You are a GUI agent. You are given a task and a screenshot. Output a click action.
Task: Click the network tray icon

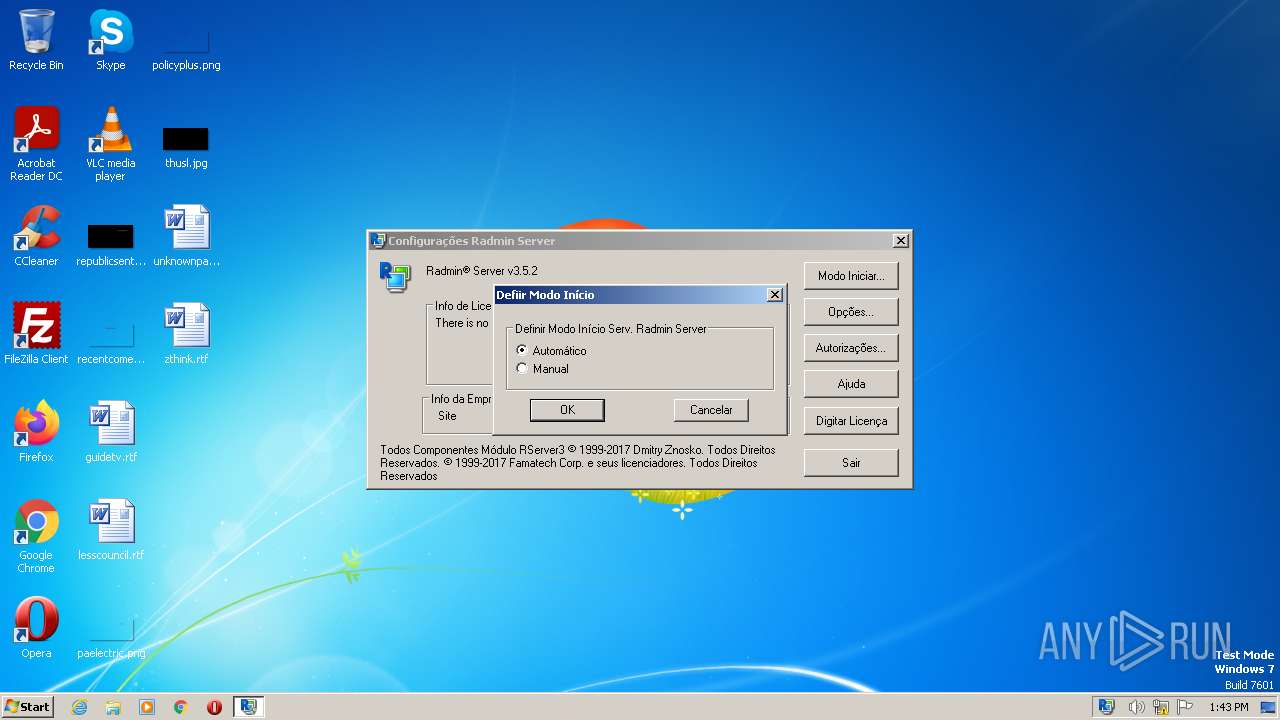click(1161, 707)
